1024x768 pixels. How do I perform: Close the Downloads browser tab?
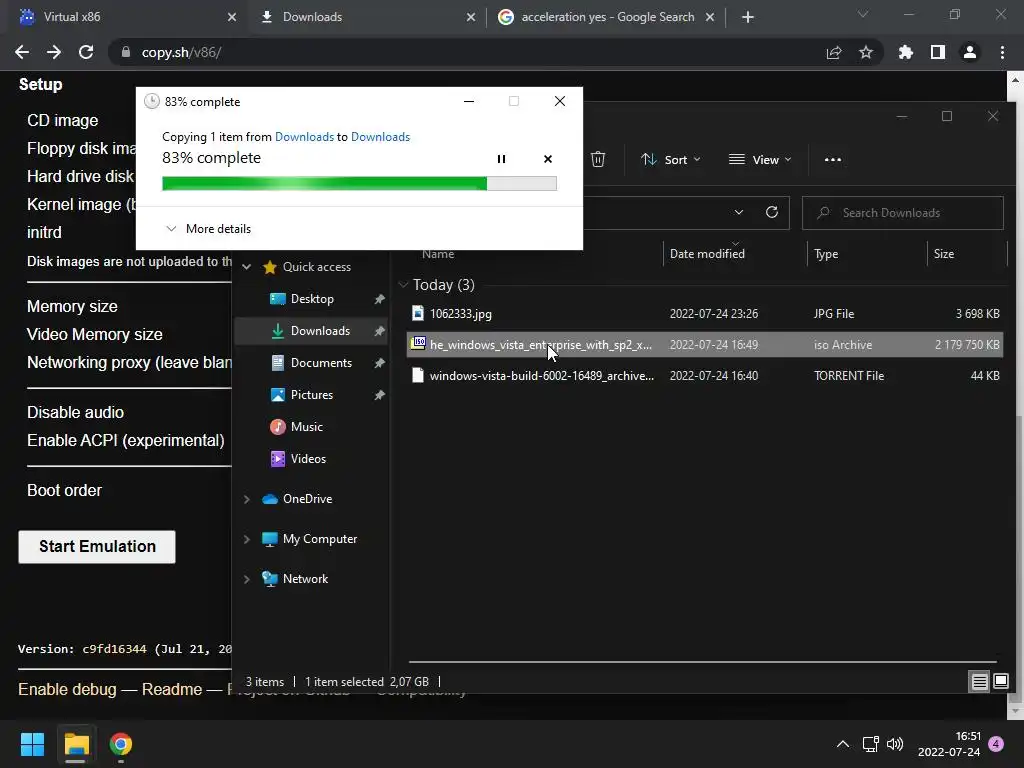(x=471, y=18)
